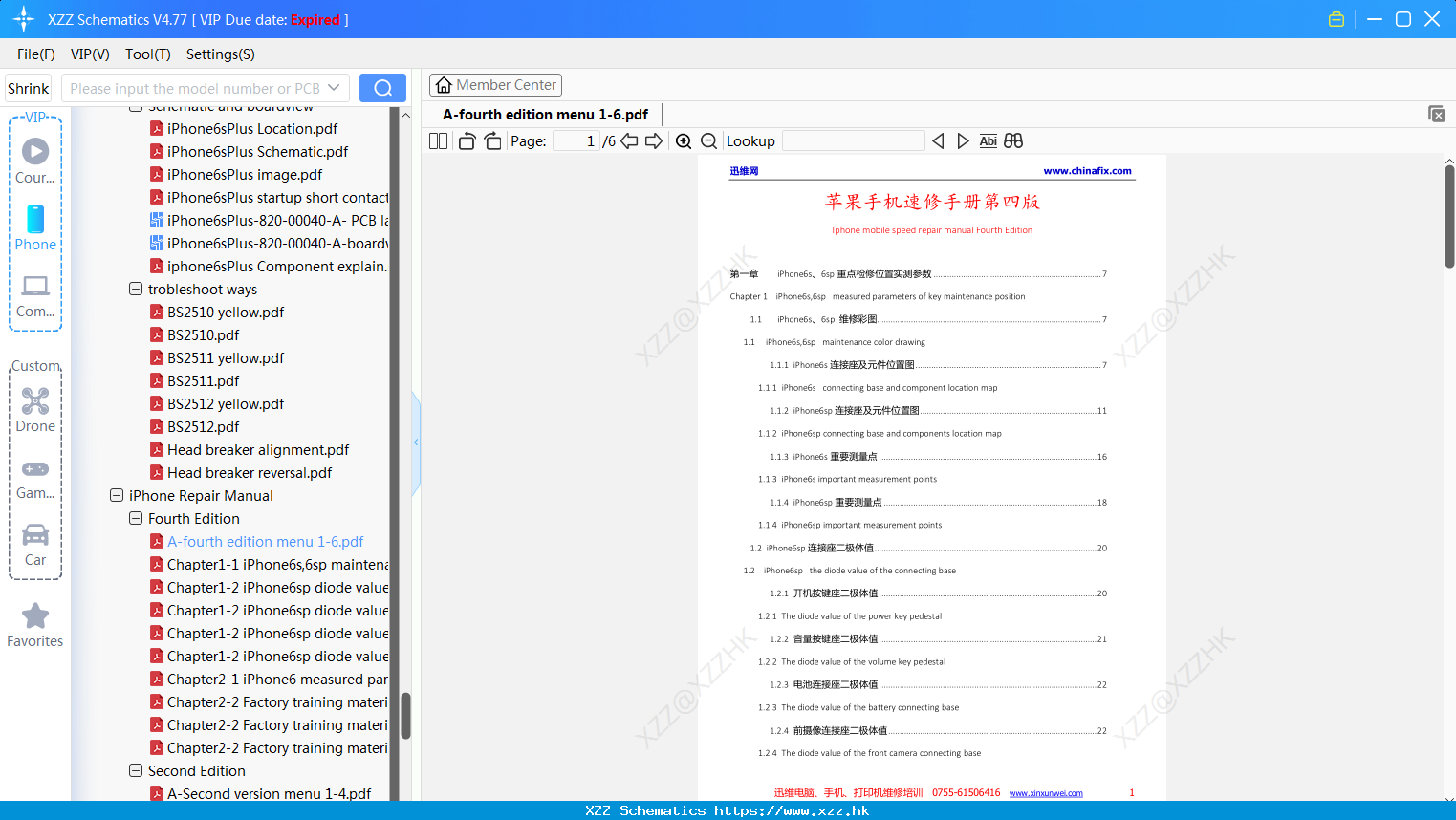
Task: Open the Courses sidebar section
Action: 35,161
